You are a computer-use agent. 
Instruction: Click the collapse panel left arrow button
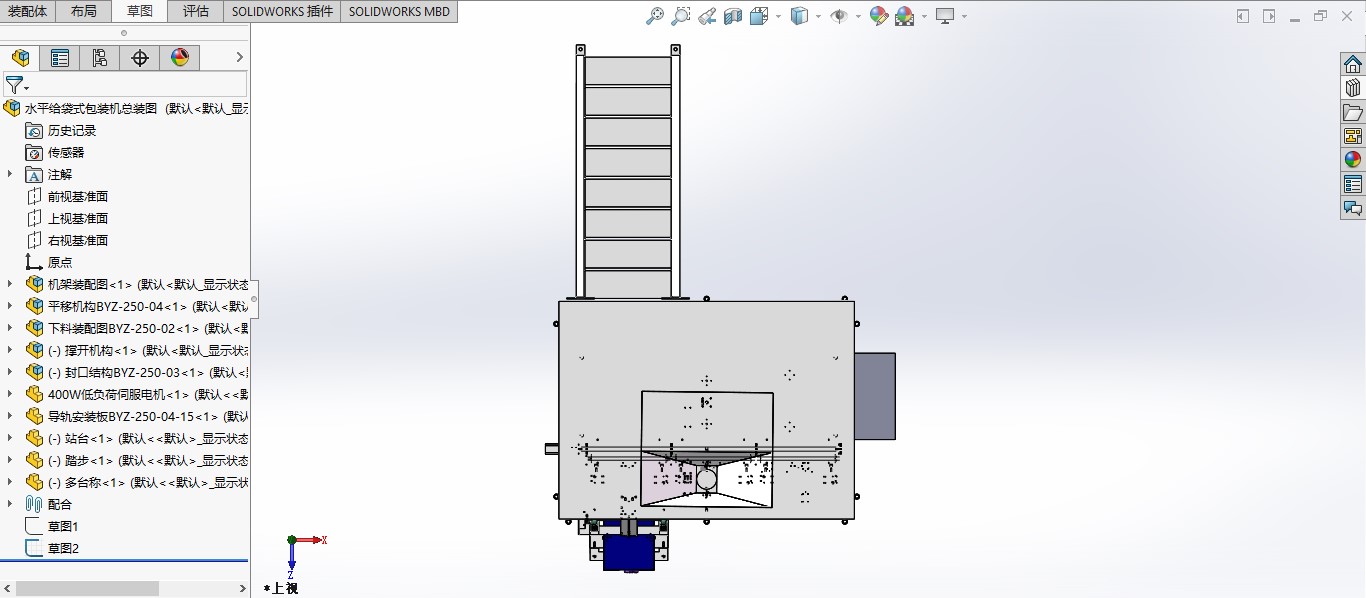1243,16
